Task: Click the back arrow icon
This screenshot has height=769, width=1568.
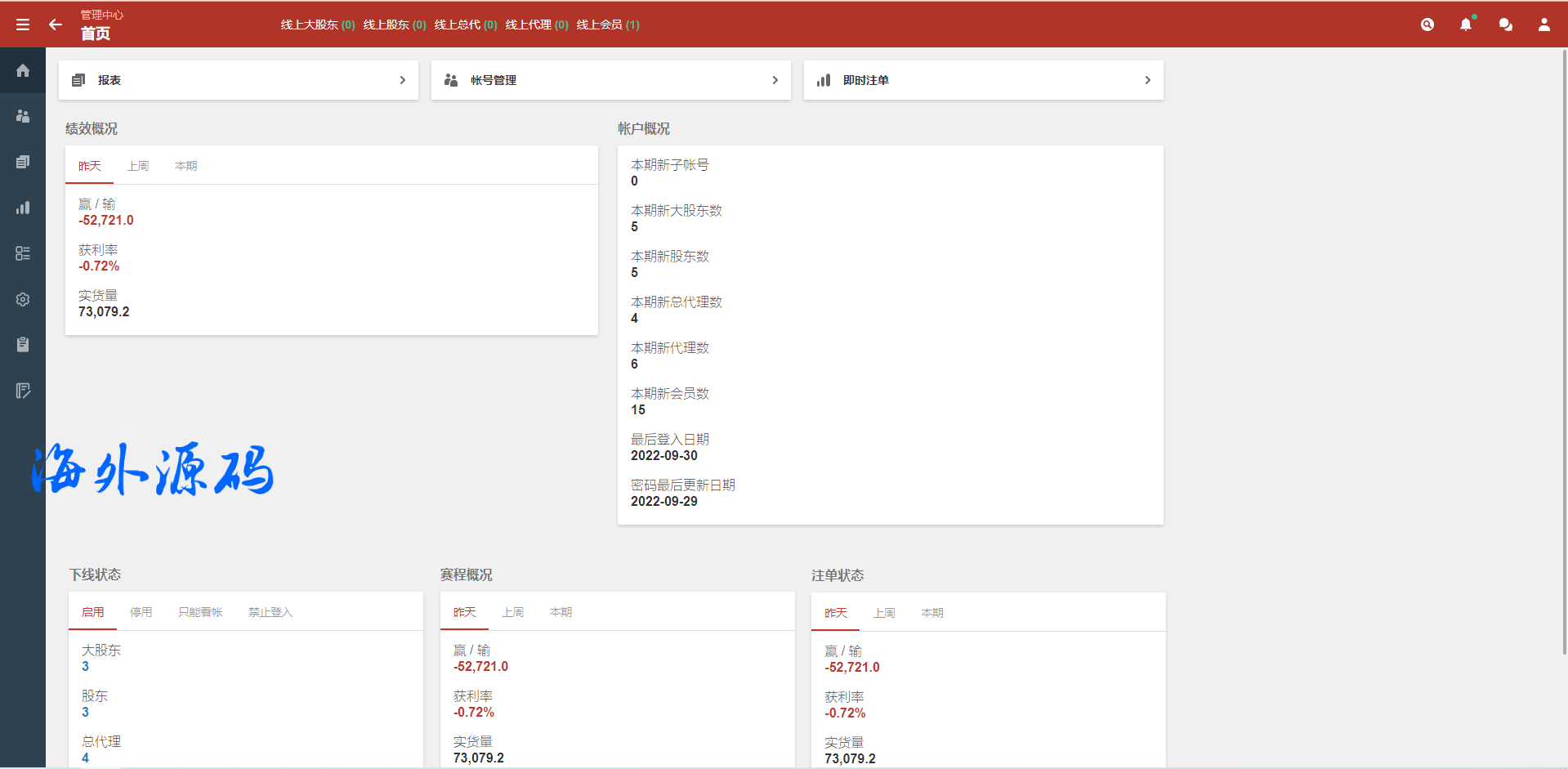Action: coord(56,25)
